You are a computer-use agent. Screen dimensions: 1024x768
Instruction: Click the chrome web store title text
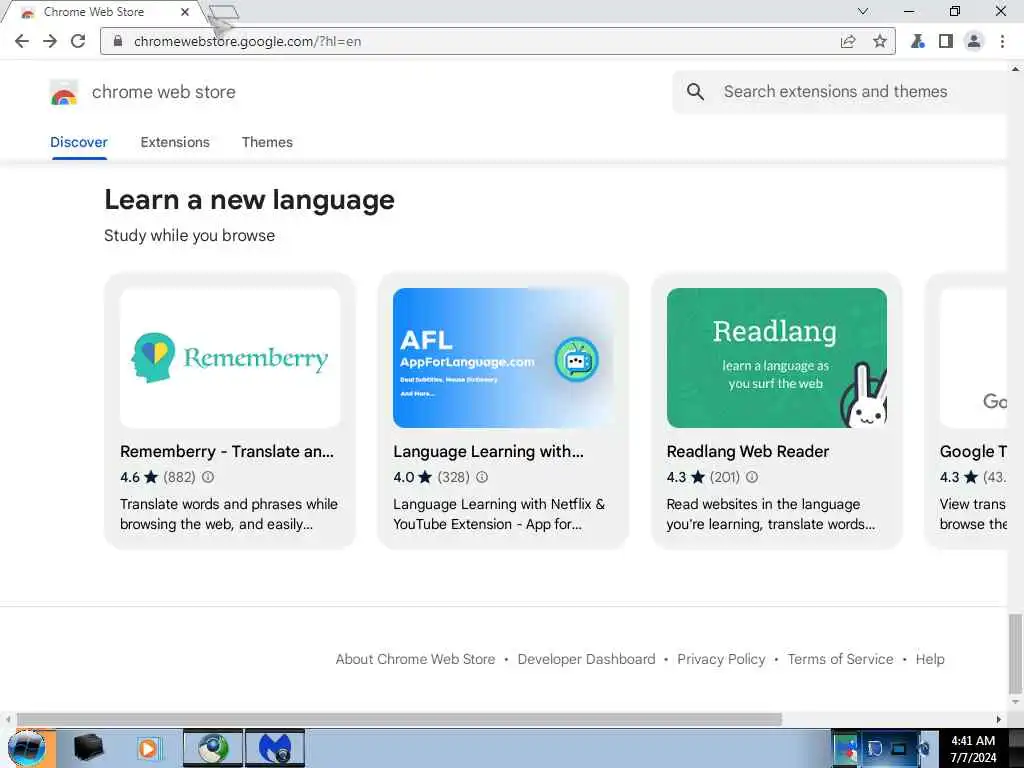coord(164,92)
